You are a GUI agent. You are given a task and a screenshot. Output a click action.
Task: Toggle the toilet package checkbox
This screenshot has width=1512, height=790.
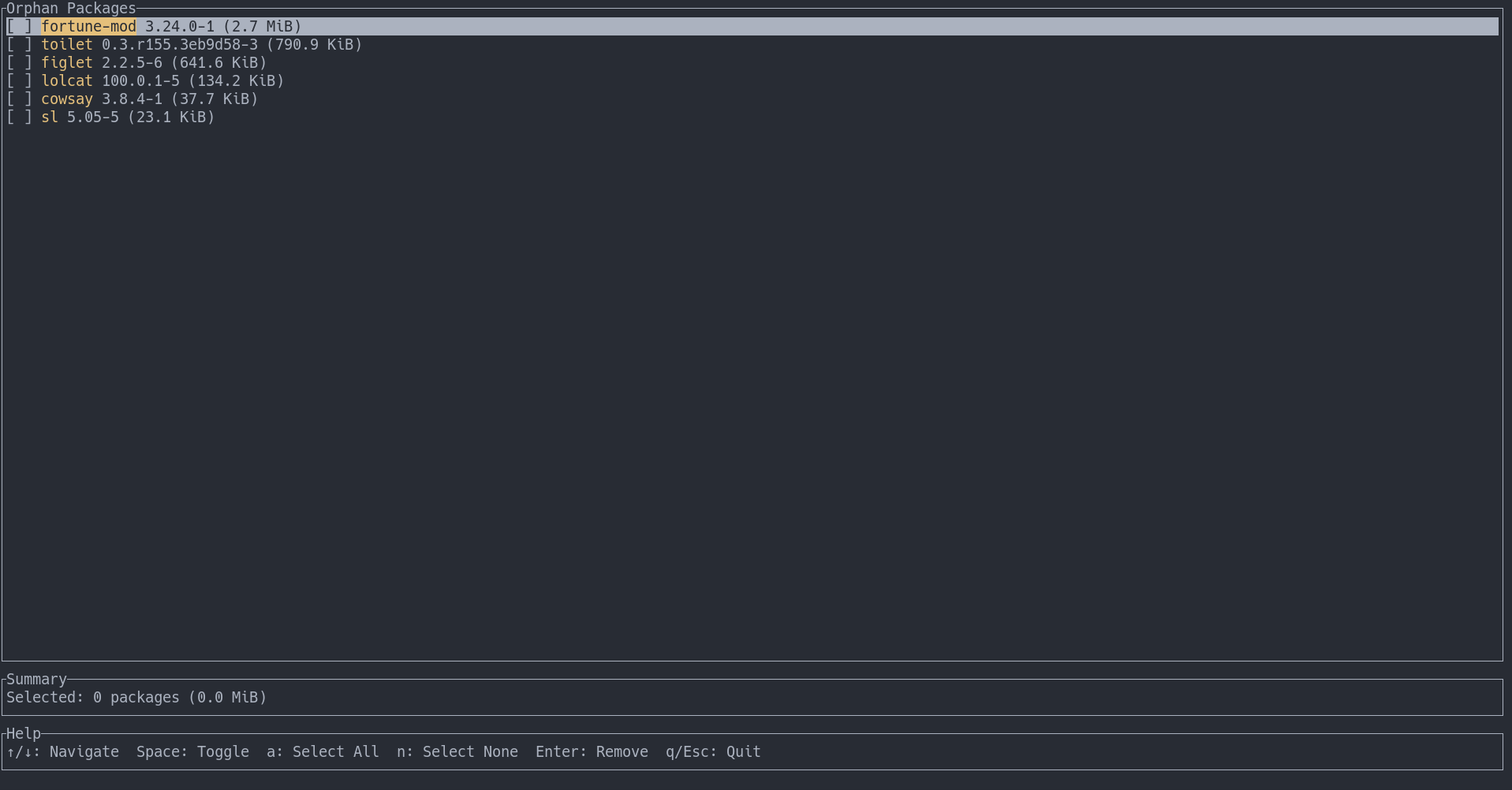[x=20, y=45]
